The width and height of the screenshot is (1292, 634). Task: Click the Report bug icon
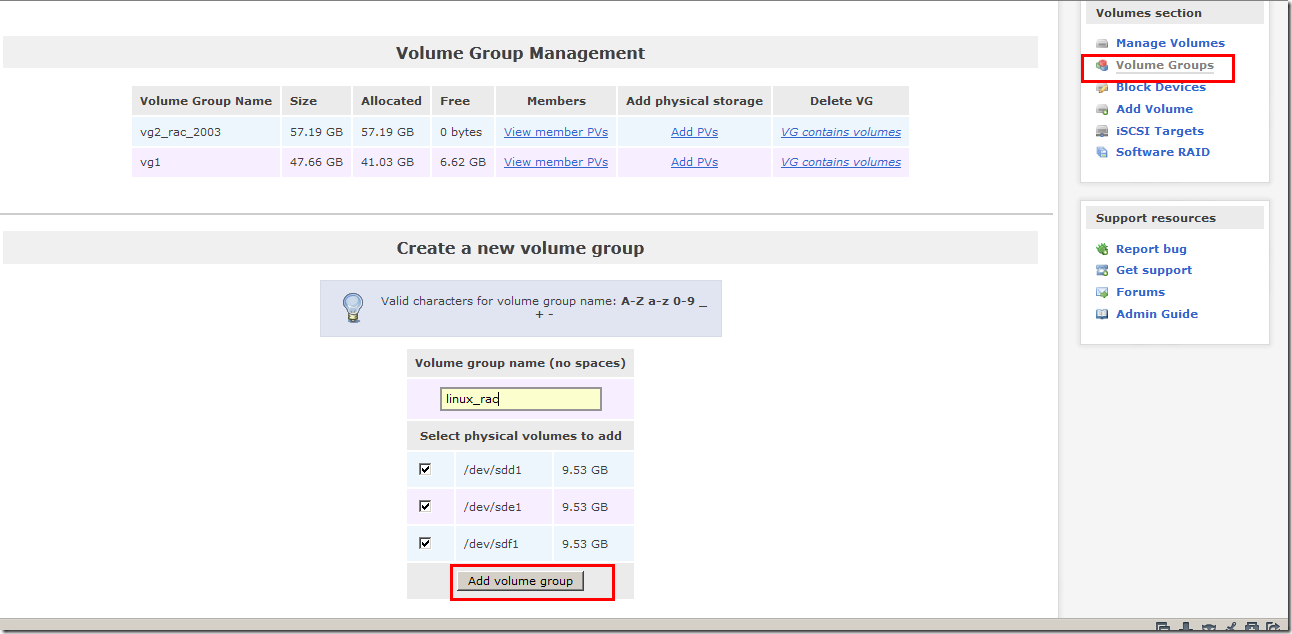coord(1101,248)
